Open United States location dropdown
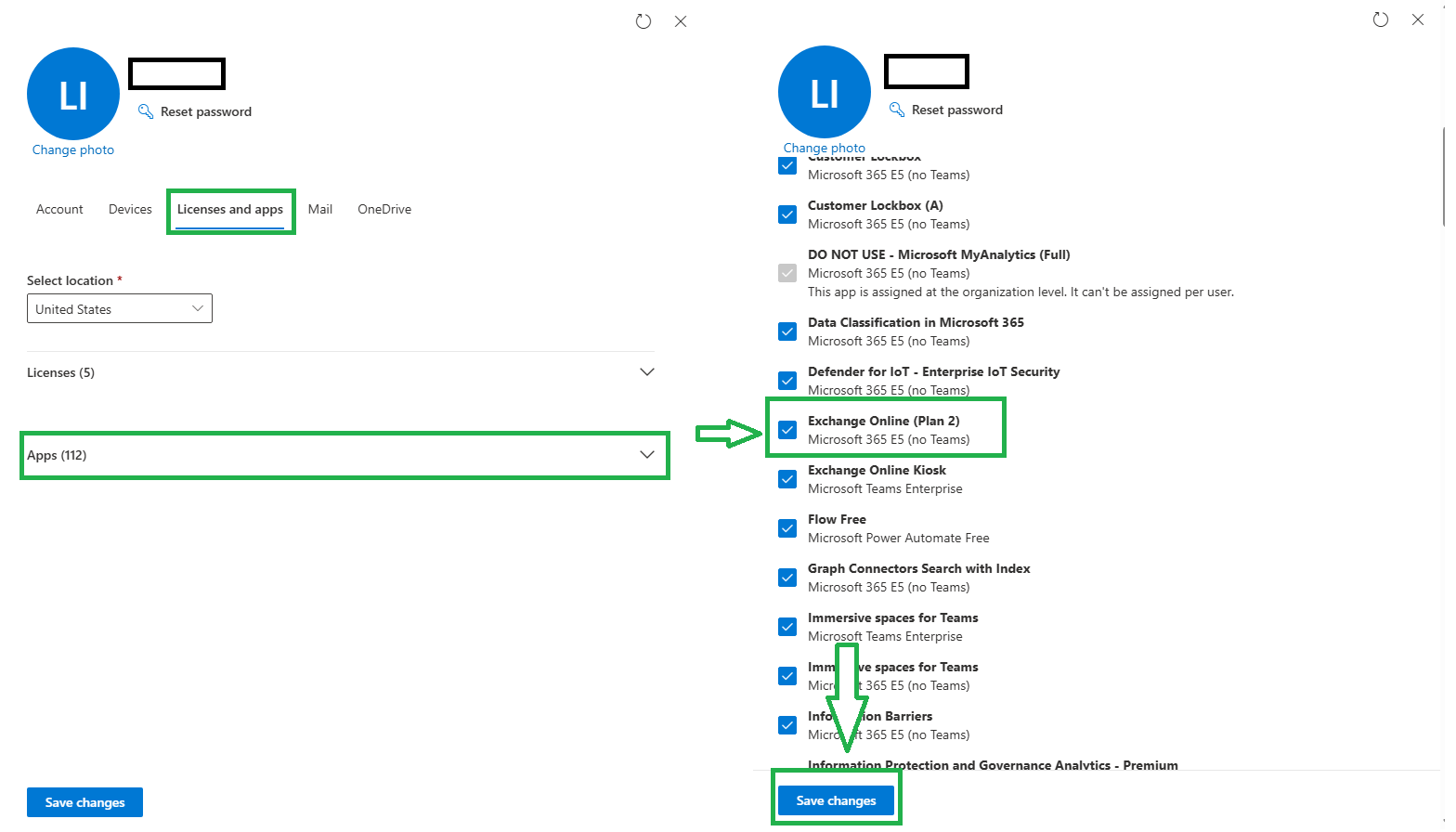This screenshot has height=832, width=1456. (120, 308)
